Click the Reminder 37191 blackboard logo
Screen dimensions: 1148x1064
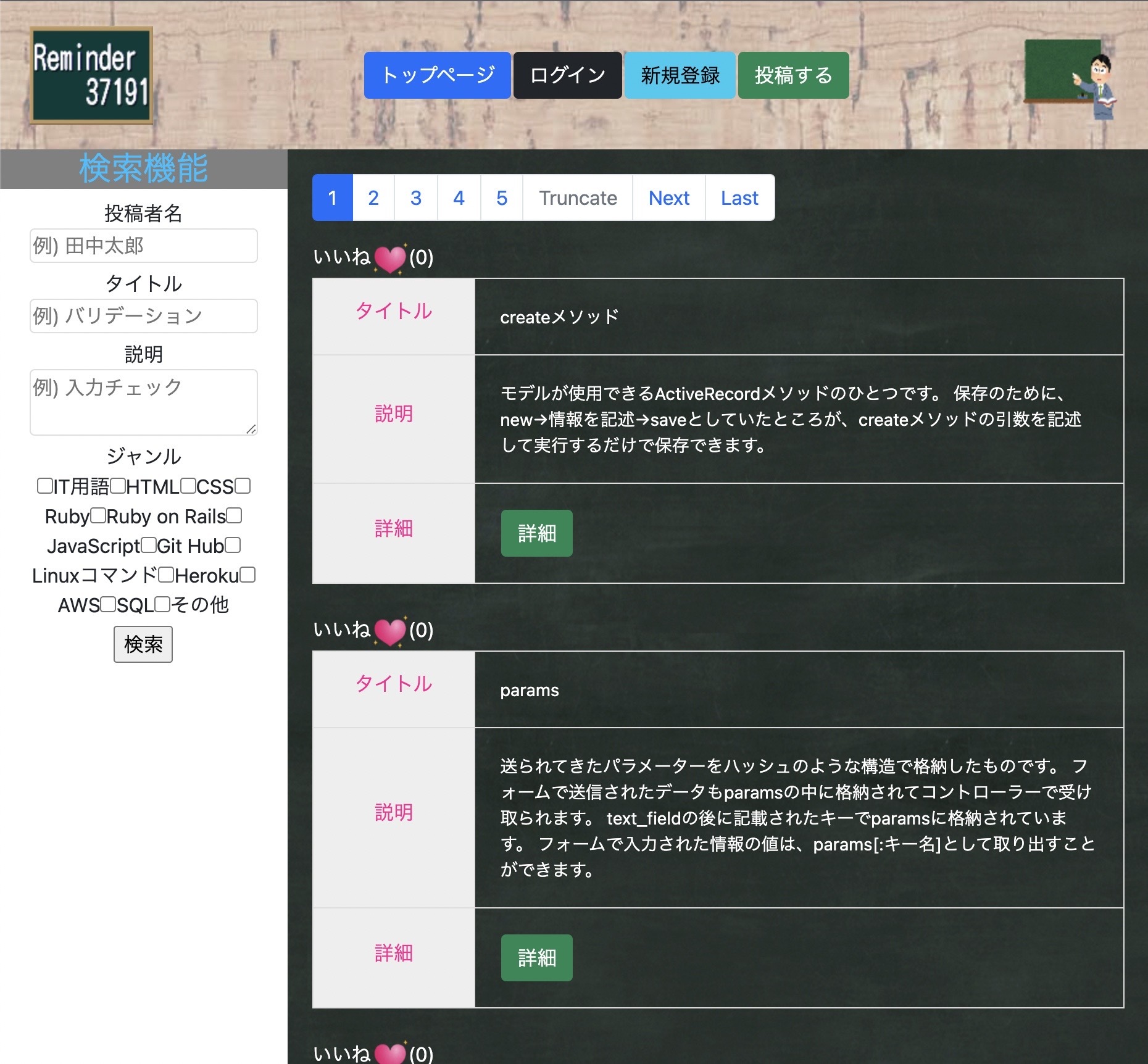click(91, 75)
